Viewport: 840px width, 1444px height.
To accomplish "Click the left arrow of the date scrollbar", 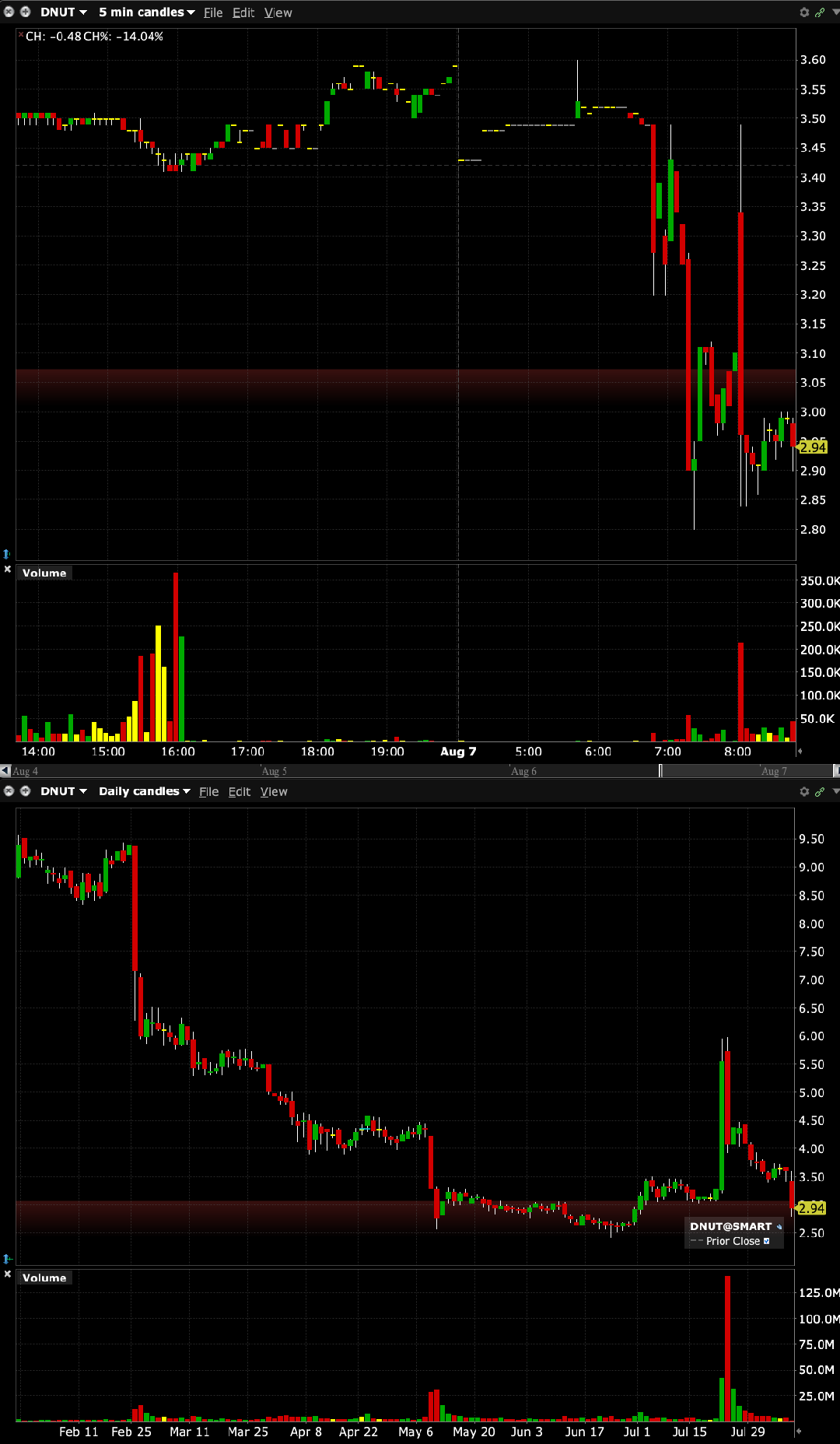I will pos(5,771).
